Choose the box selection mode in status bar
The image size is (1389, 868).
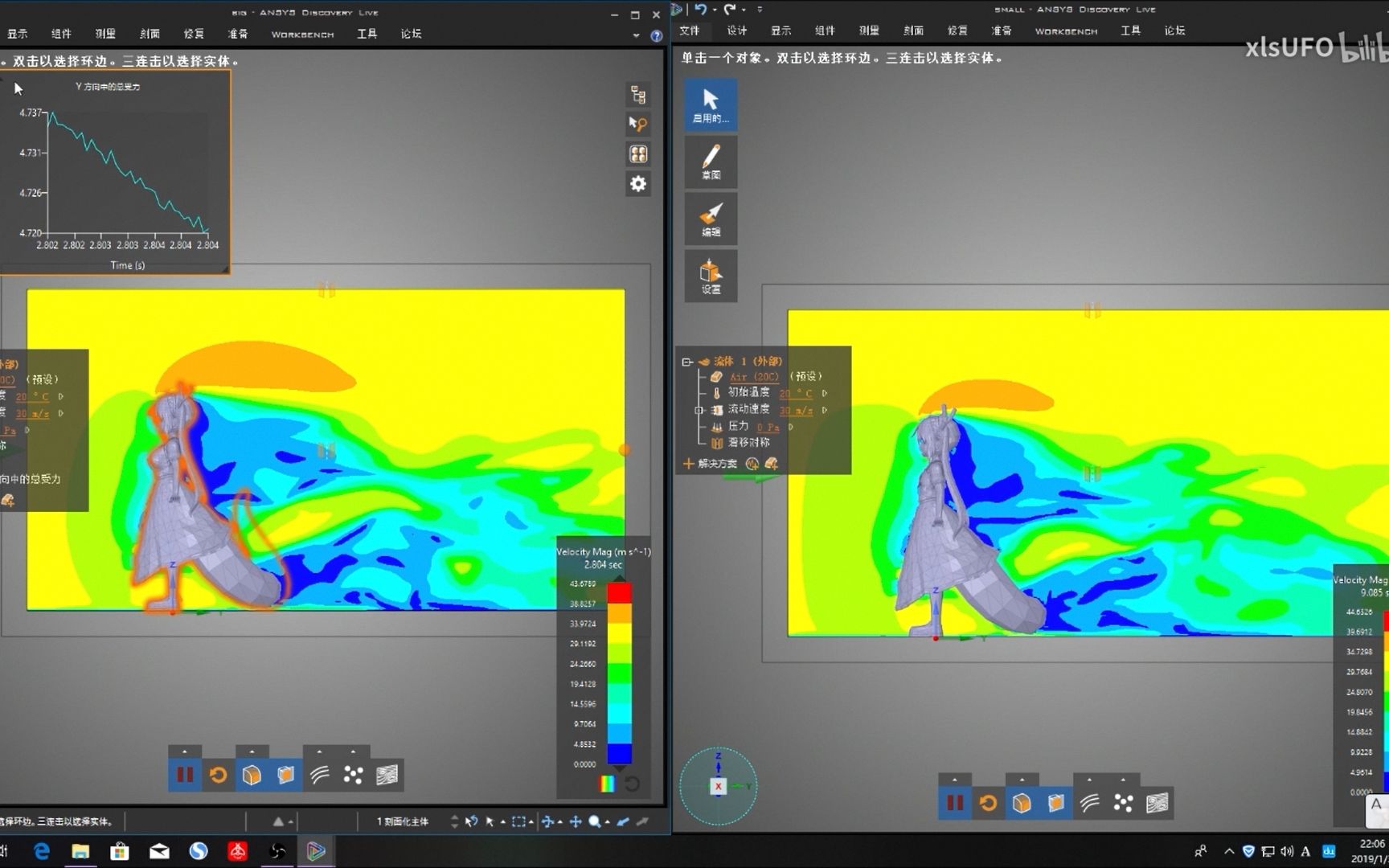click(519, 821)
